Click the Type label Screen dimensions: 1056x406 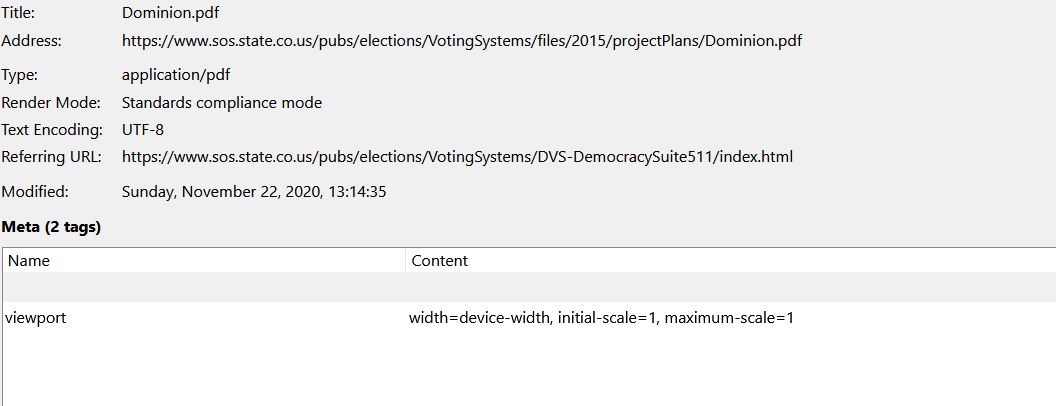pyautogui.click(x=20, y=75)
